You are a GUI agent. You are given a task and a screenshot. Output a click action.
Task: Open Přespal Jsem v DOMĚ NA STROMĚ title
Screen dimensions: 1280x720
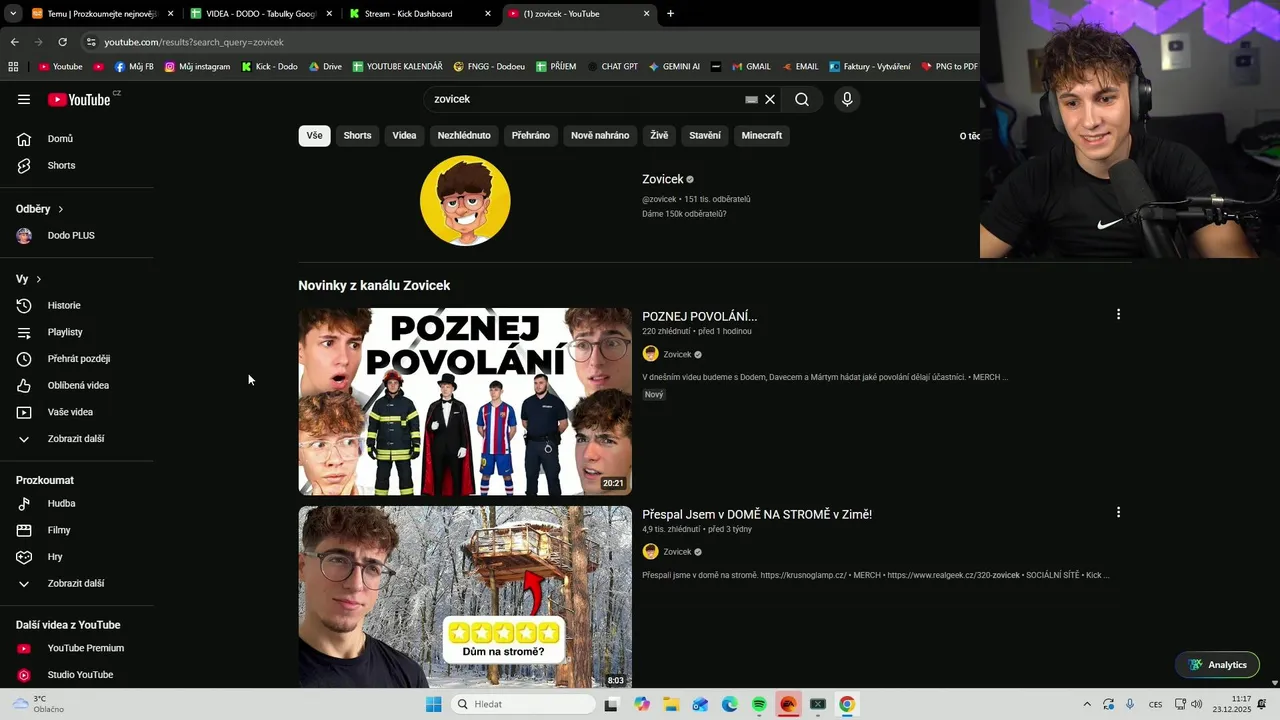(x=757, y=514)
